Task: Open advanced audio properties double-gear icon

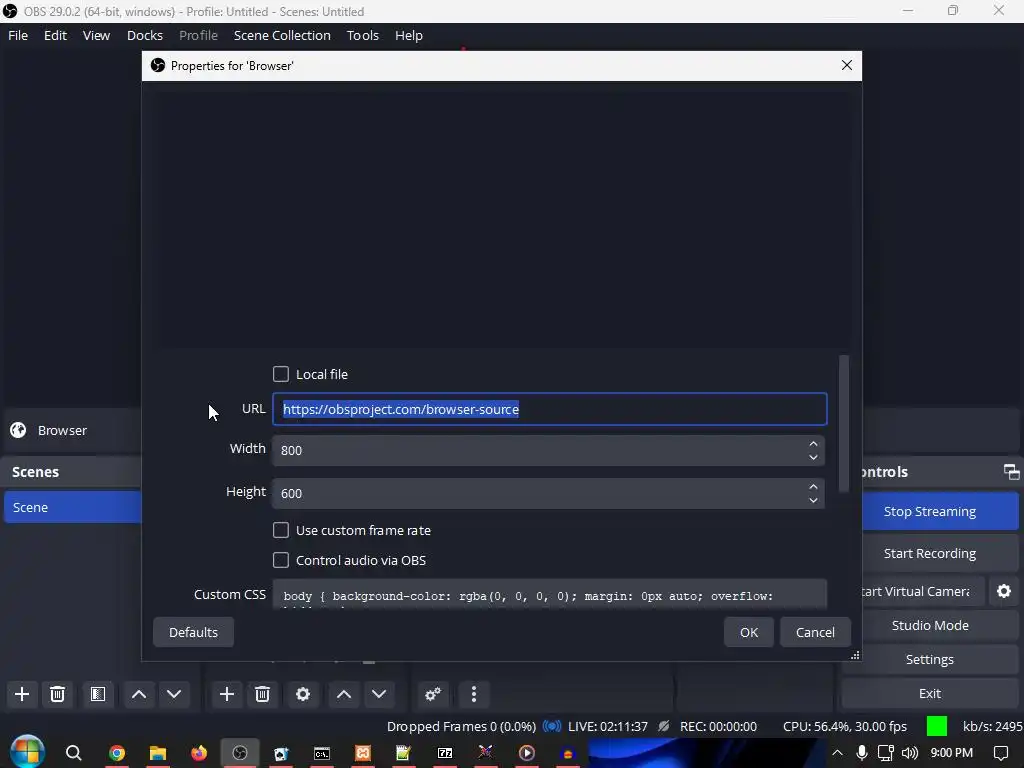Action: click(432, 694)
